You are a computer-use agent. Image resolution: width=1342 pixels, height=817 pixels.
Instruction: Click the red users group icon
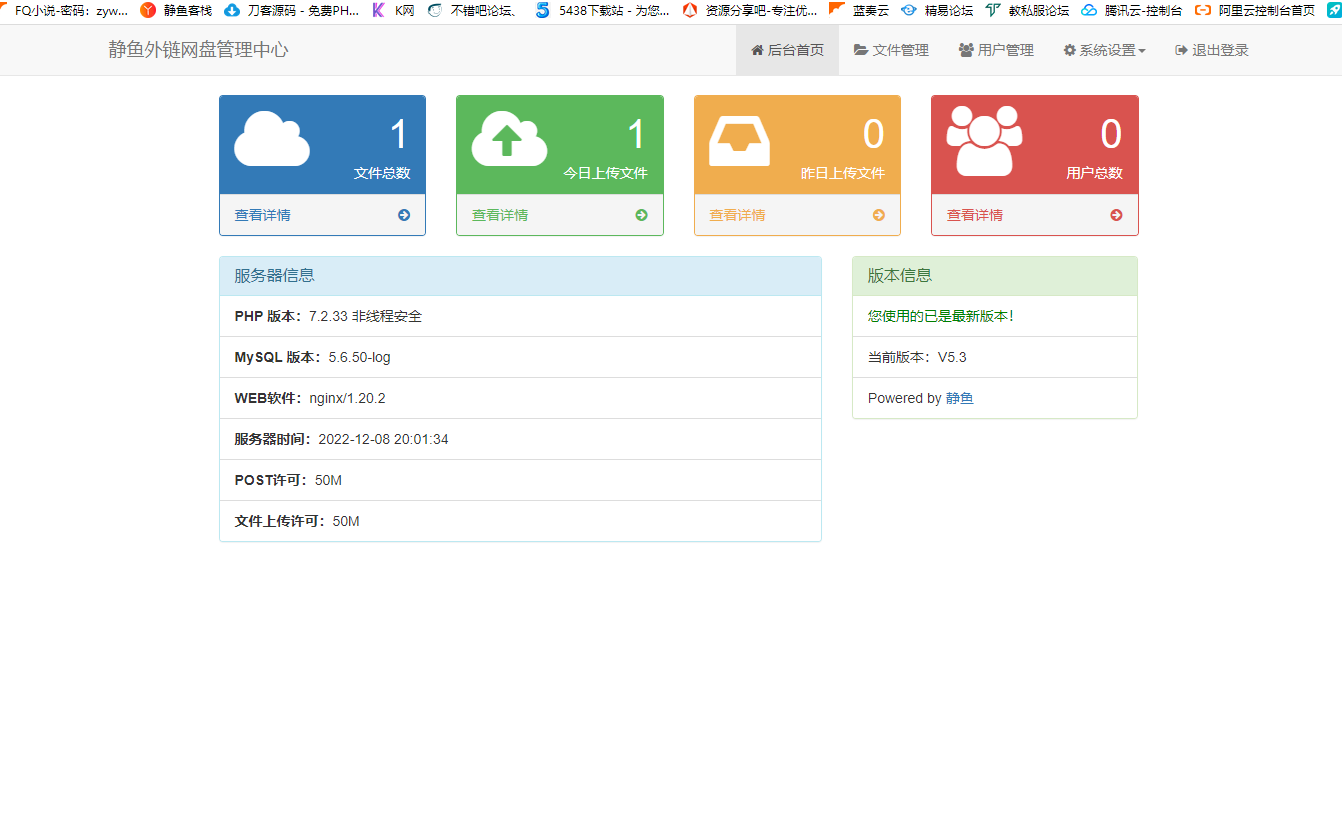coord(984,141)
